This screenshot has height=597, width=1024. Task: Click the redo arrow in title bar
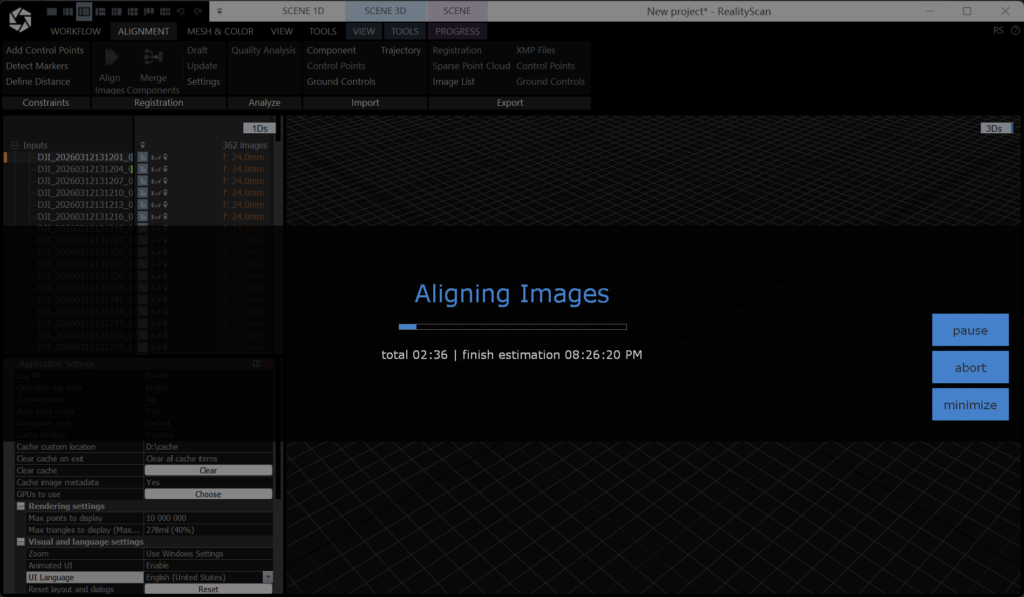196,11
